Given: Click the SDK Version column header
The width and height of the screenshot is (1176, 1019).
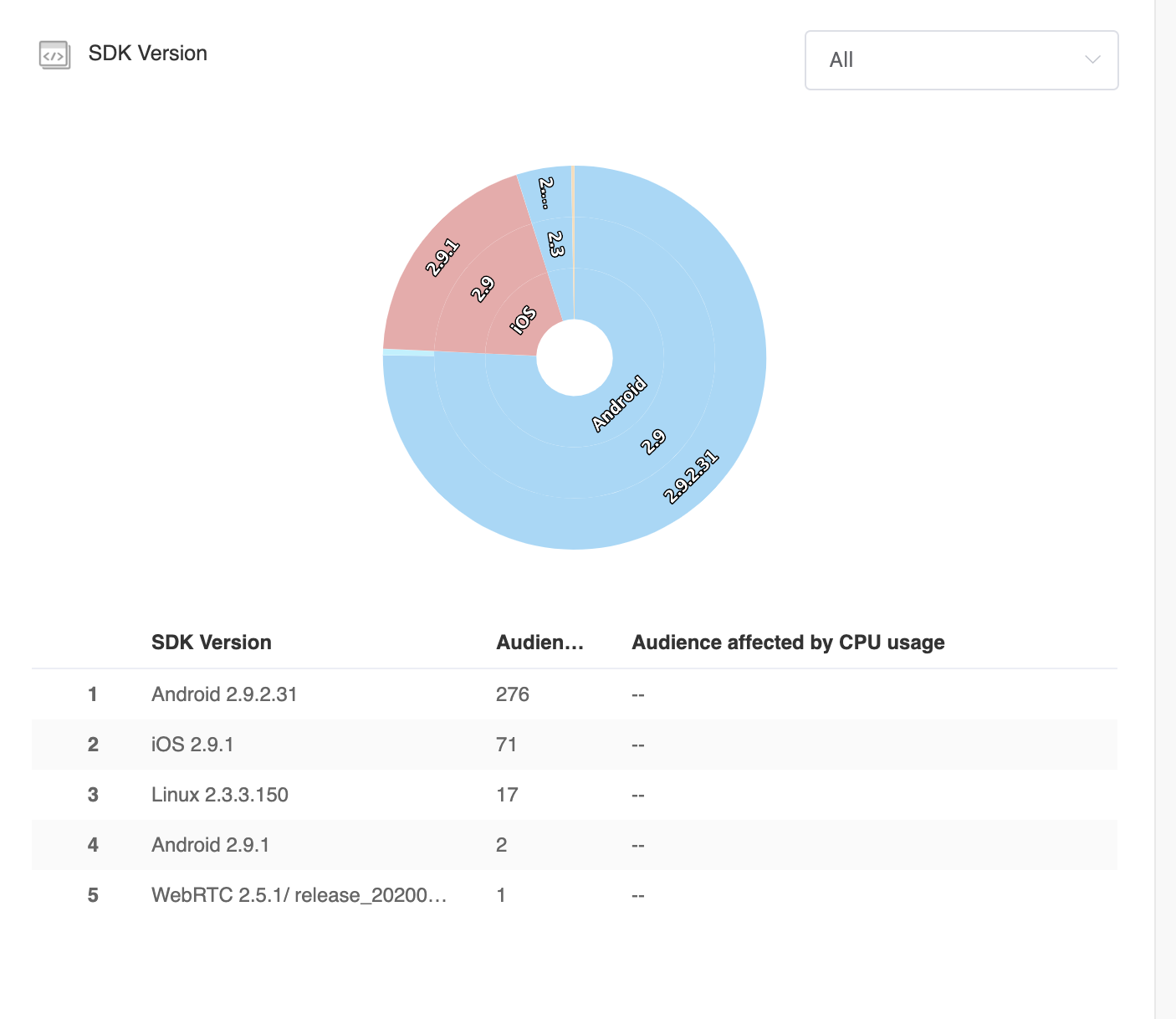Looking at the screenshot, I should point(211,643).
